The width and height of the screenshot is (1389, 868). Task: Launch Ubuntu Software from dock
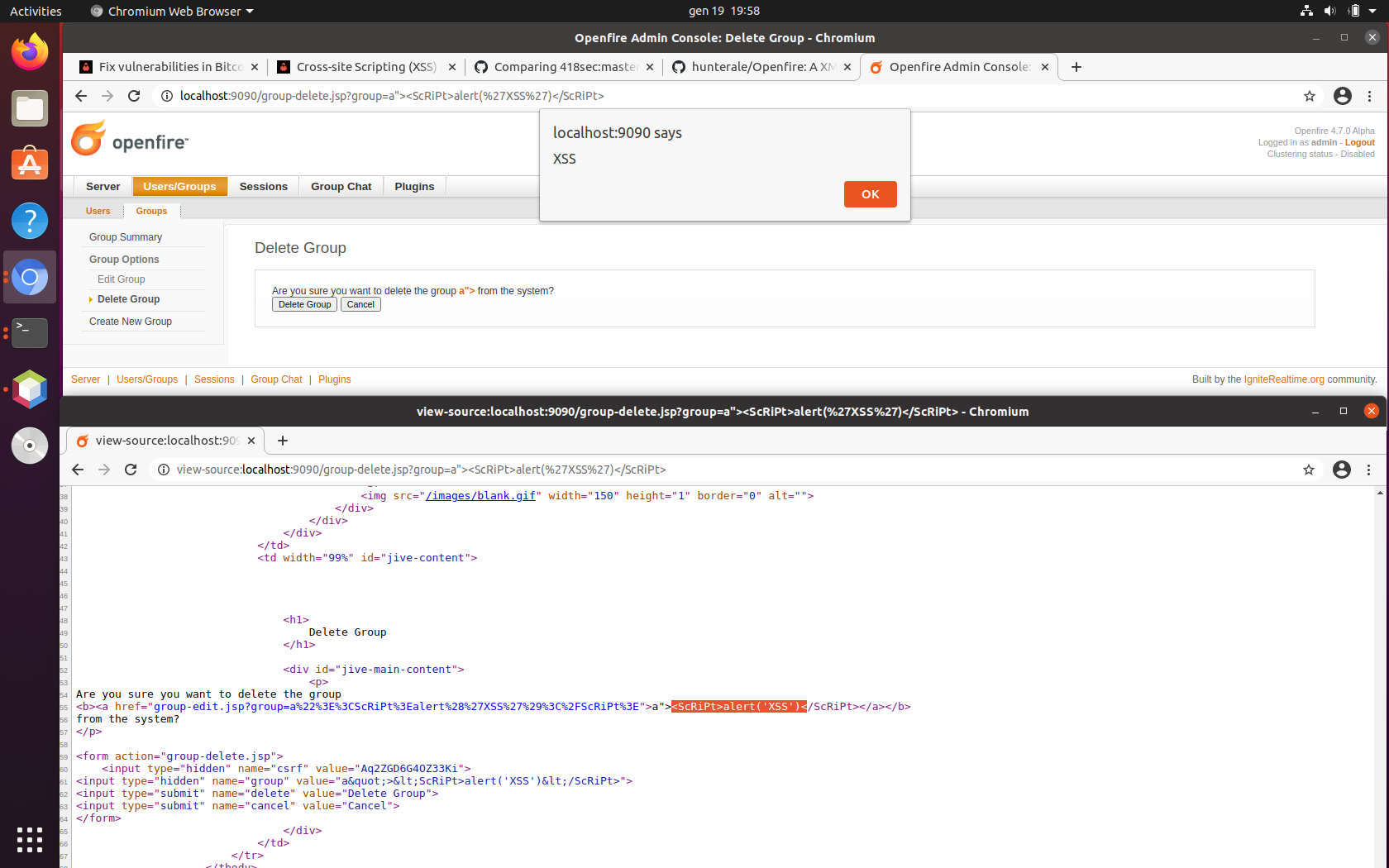(x=30, y=165)
